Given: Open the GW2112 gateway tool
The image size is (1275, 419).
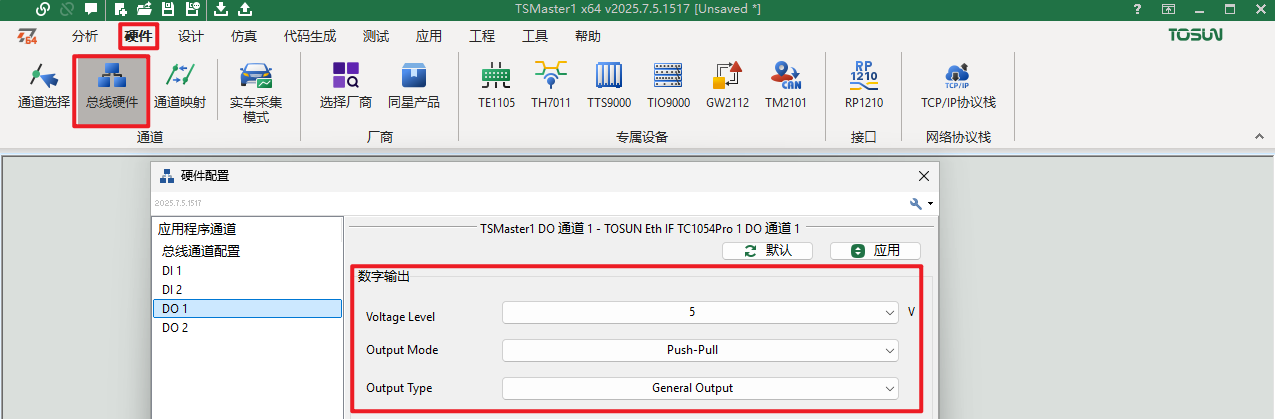Looking at the screenshot, I should (727, 87).
